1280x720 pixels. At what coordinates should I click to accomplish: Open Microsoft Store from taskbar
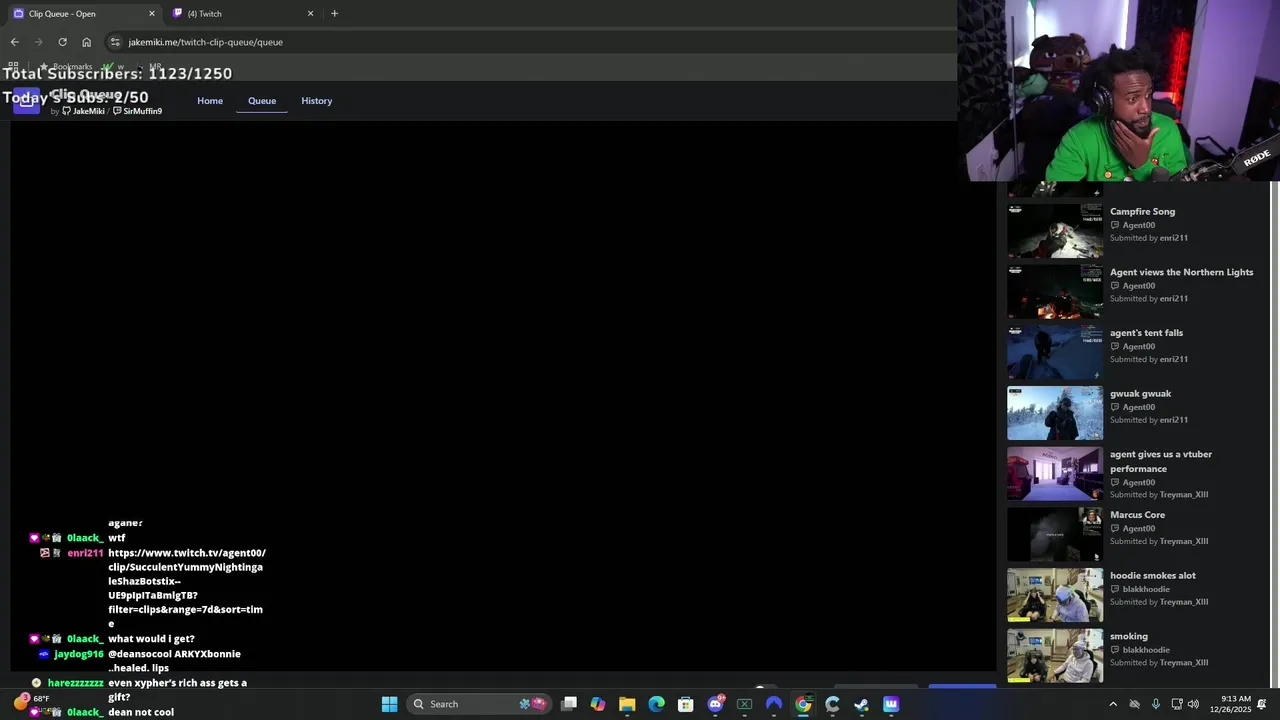pyautogui.click(x=686, y=704)
